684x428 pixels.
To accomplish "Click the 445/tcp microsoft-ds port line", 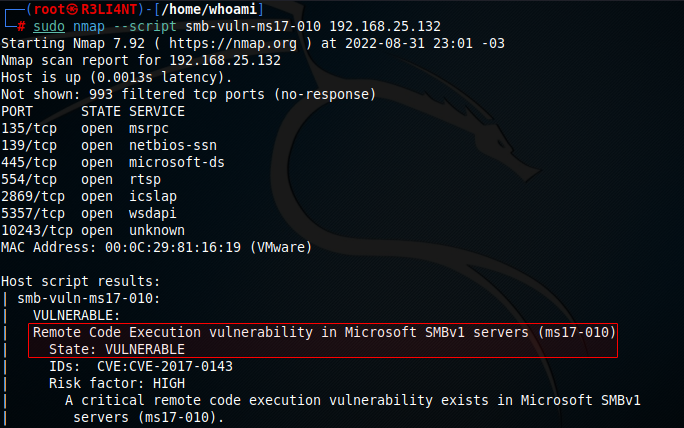I will pos(113,162).
